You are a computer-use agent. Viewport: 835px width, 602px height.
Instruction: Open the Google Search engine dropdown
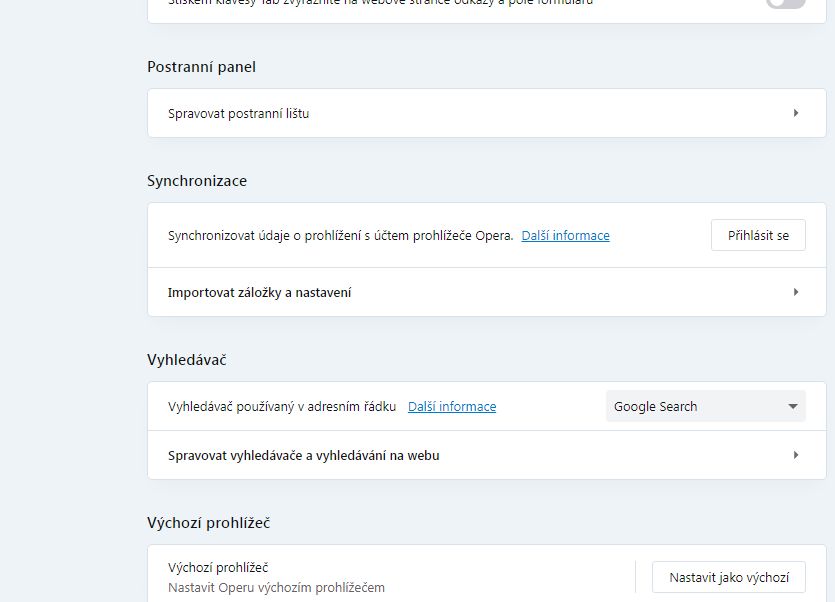point(705,406)
